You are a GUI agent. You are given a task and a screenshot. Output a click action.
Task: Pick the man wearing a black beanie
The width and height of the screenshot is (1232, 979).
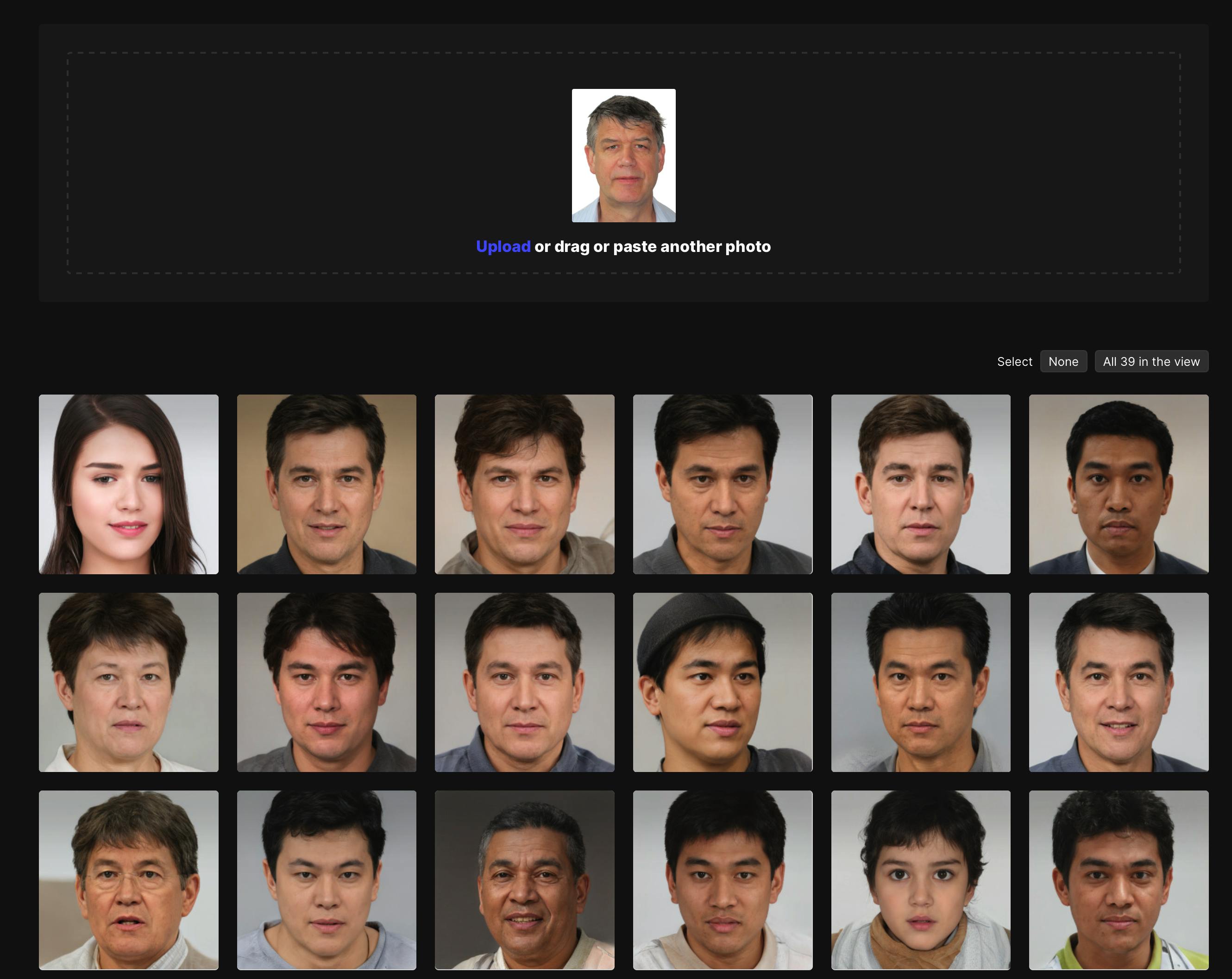point(722,682)
